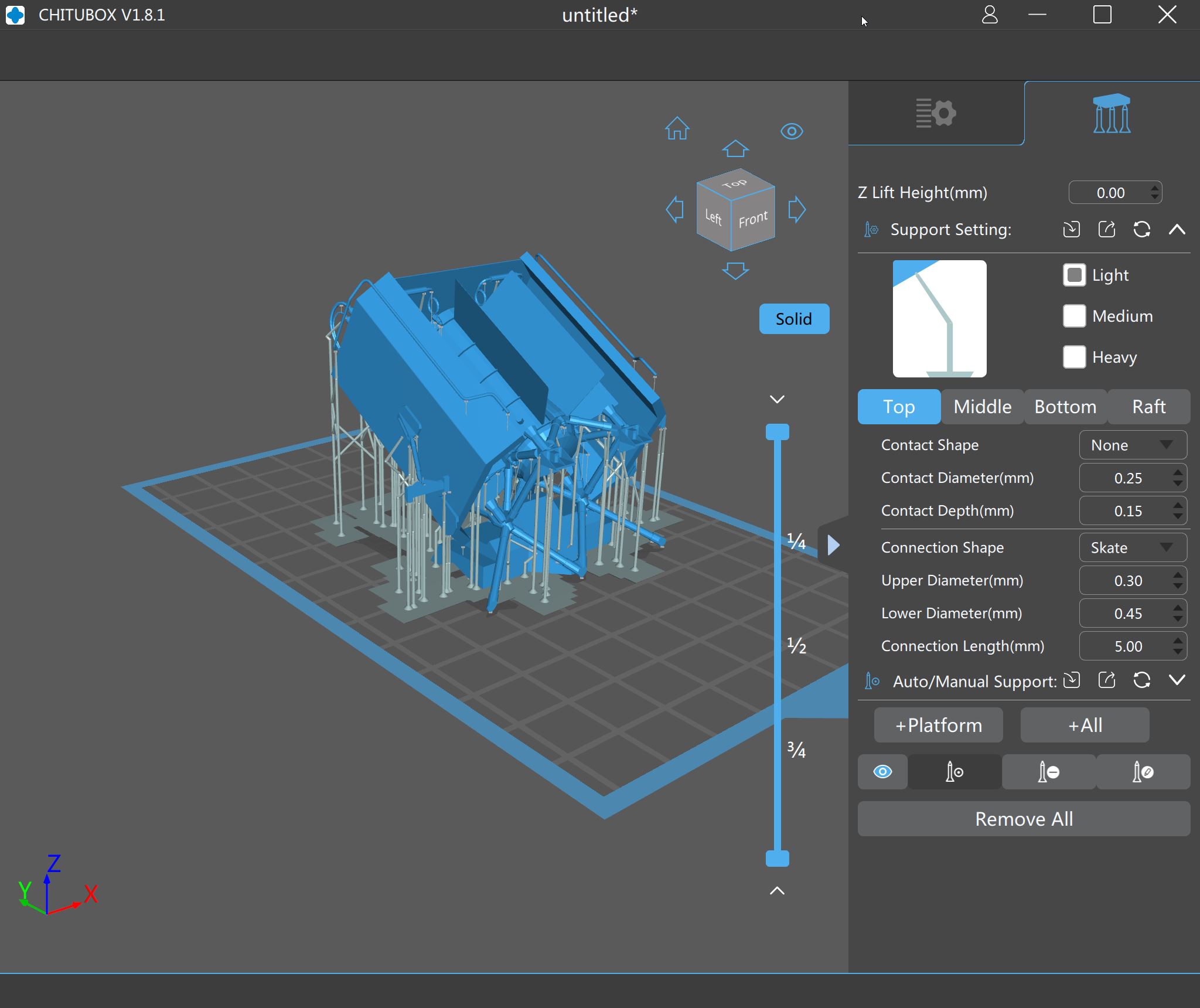The height and width of the screenshot is (1008, 1200).
Task: Click the Remove All button
Action: coord(1024,819)
